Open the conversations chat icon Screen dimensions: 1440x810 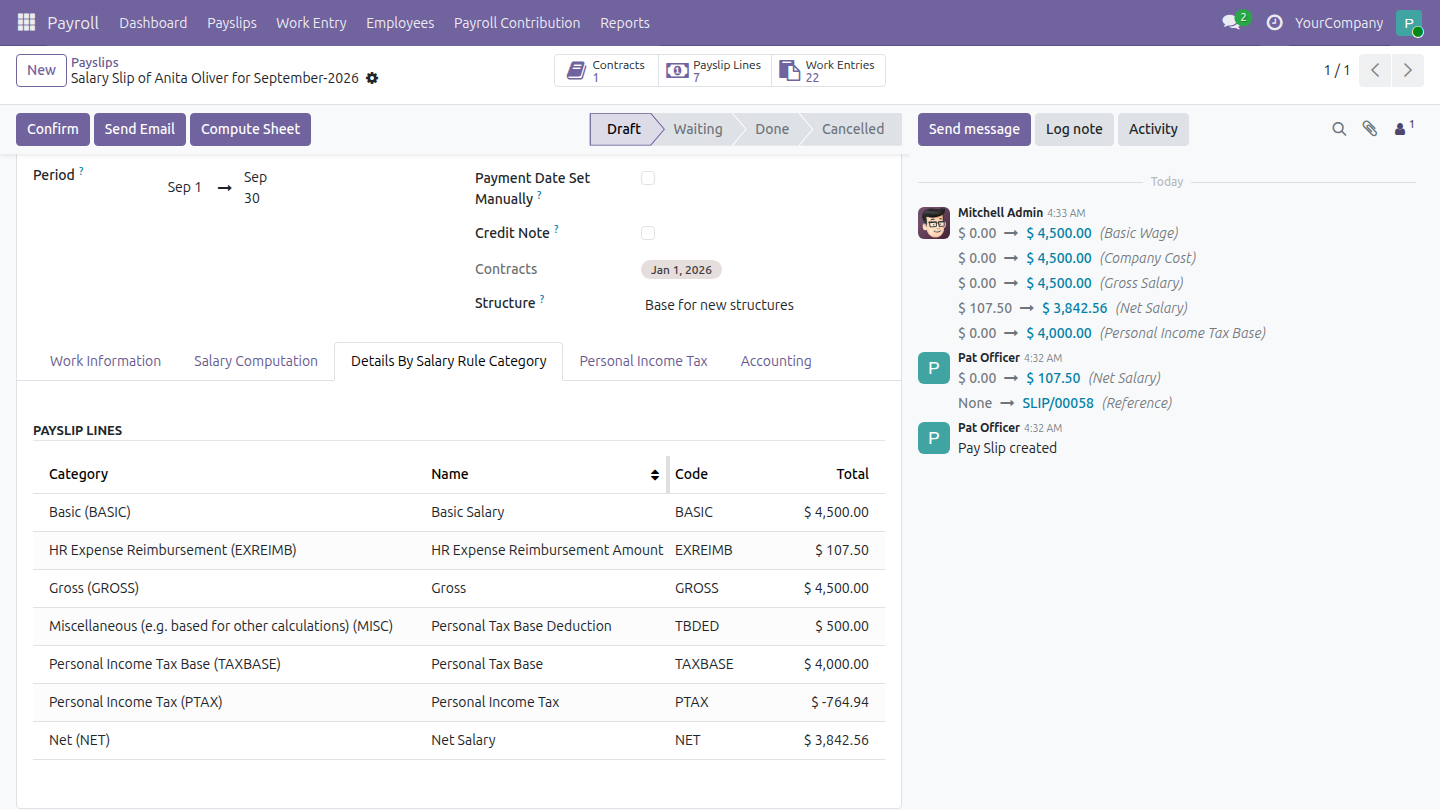[1231, 22]
